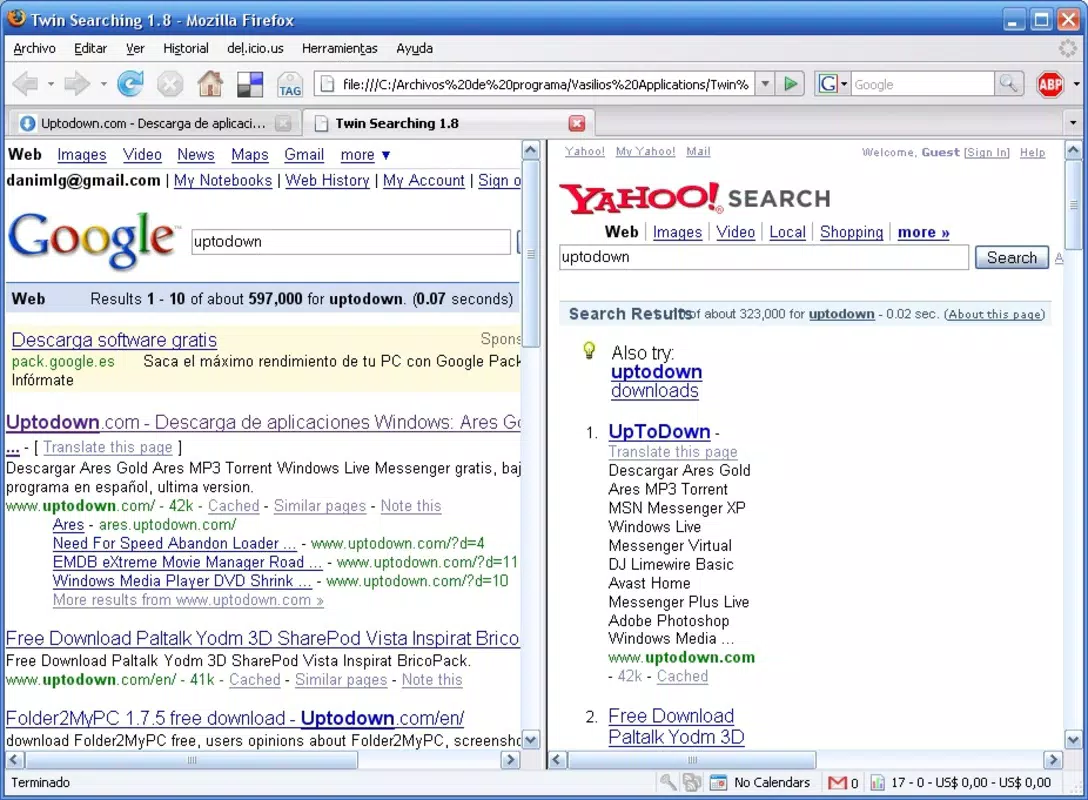Open the Archivo menu
The height and width of the screenshot is (800, 1088).
pyautogui.click(x=34, y=48)
